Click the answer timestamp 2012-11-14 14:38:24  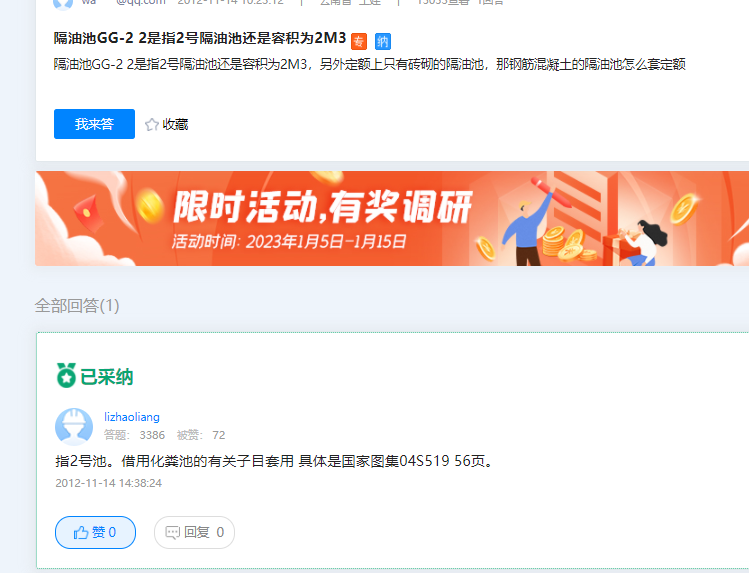pos(108,483)
